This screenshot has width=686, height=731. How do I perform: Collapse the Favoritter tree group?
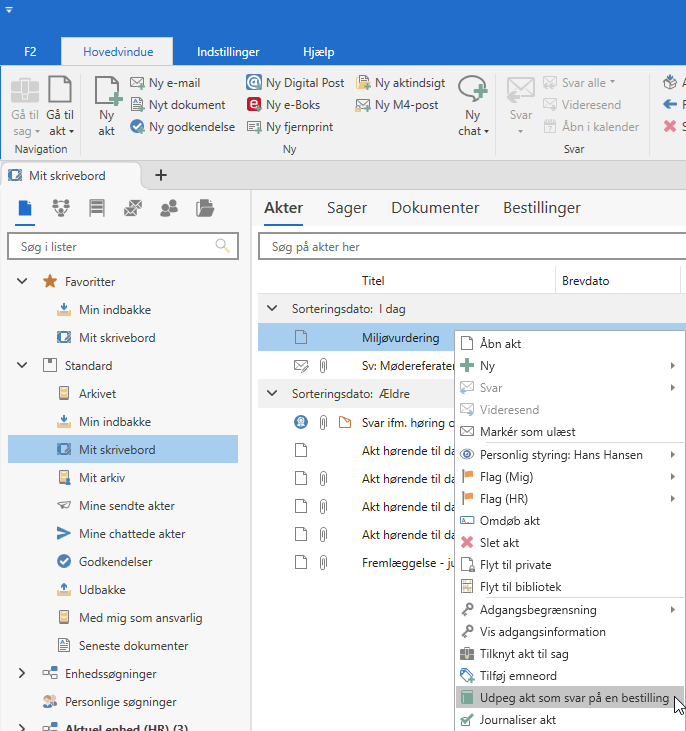[22, 282]
